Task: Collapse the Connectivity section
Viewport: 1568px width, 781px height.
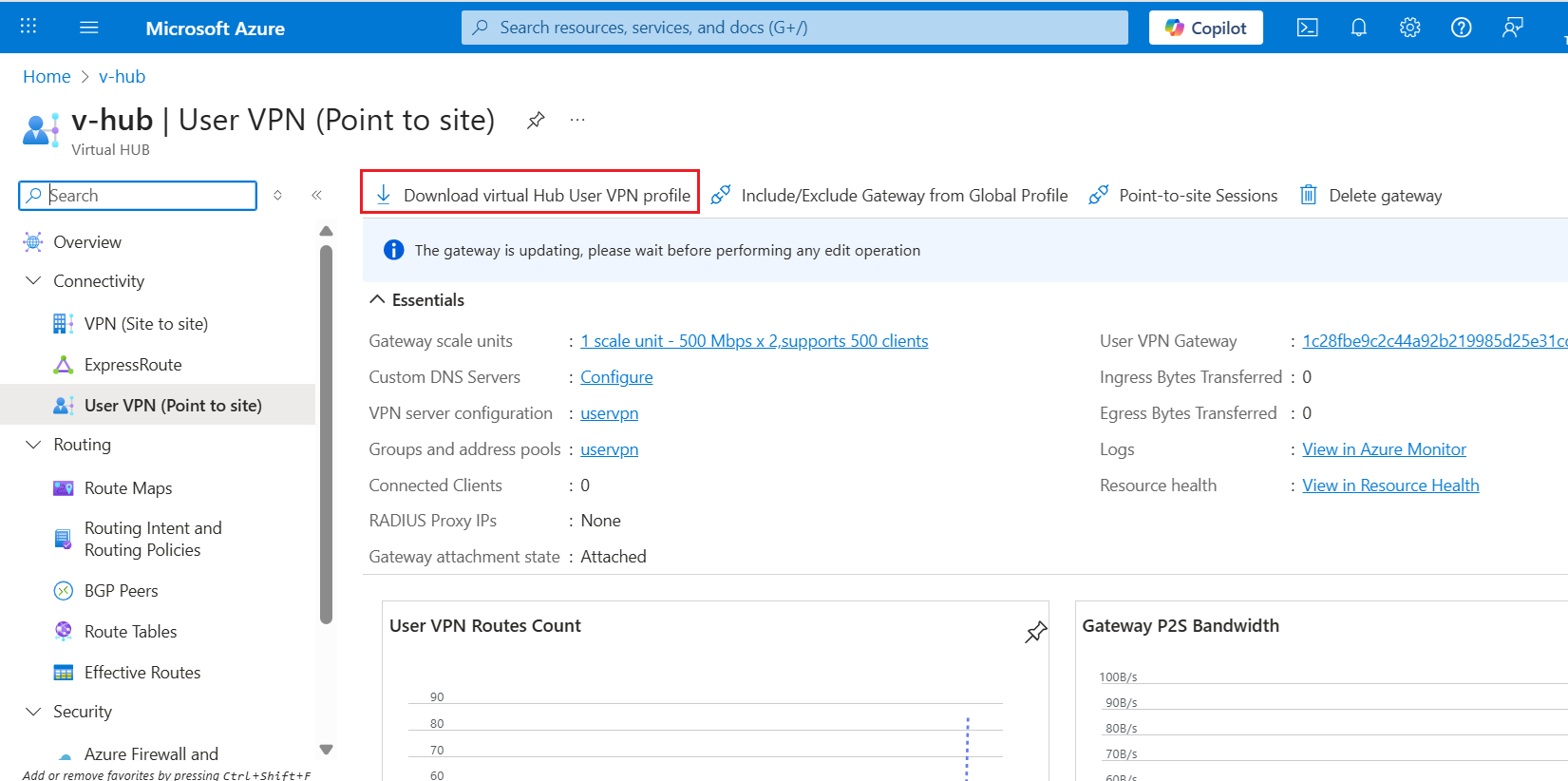Action: point(34,281)
